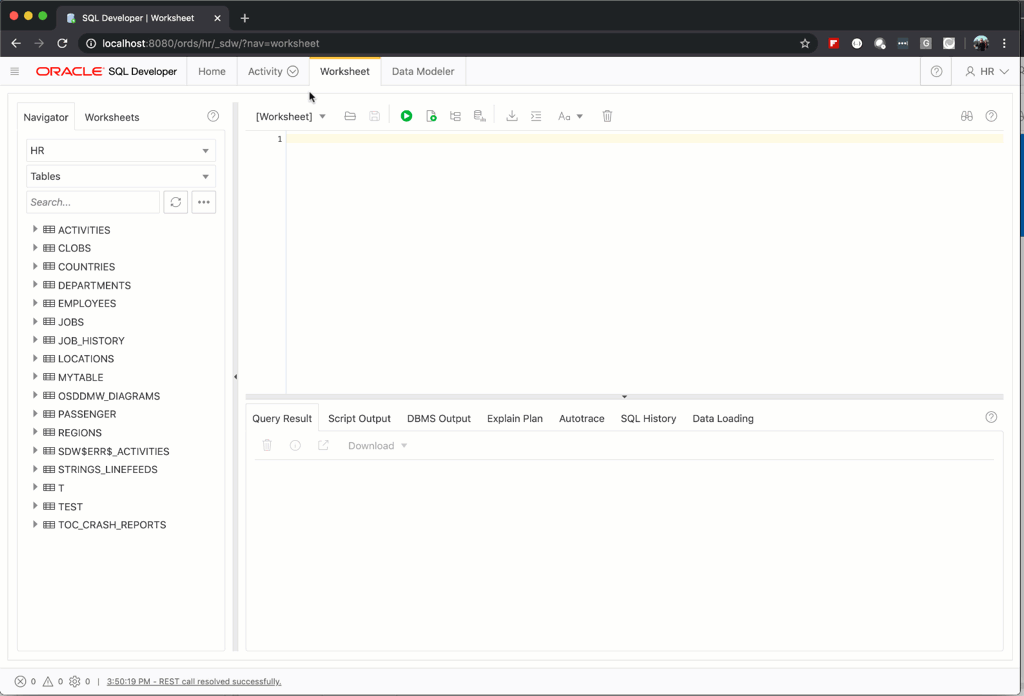This screenshot has height=696, width=1024.
Task: Switch to the Data Modeler tab
Action: tap(422, 71)
